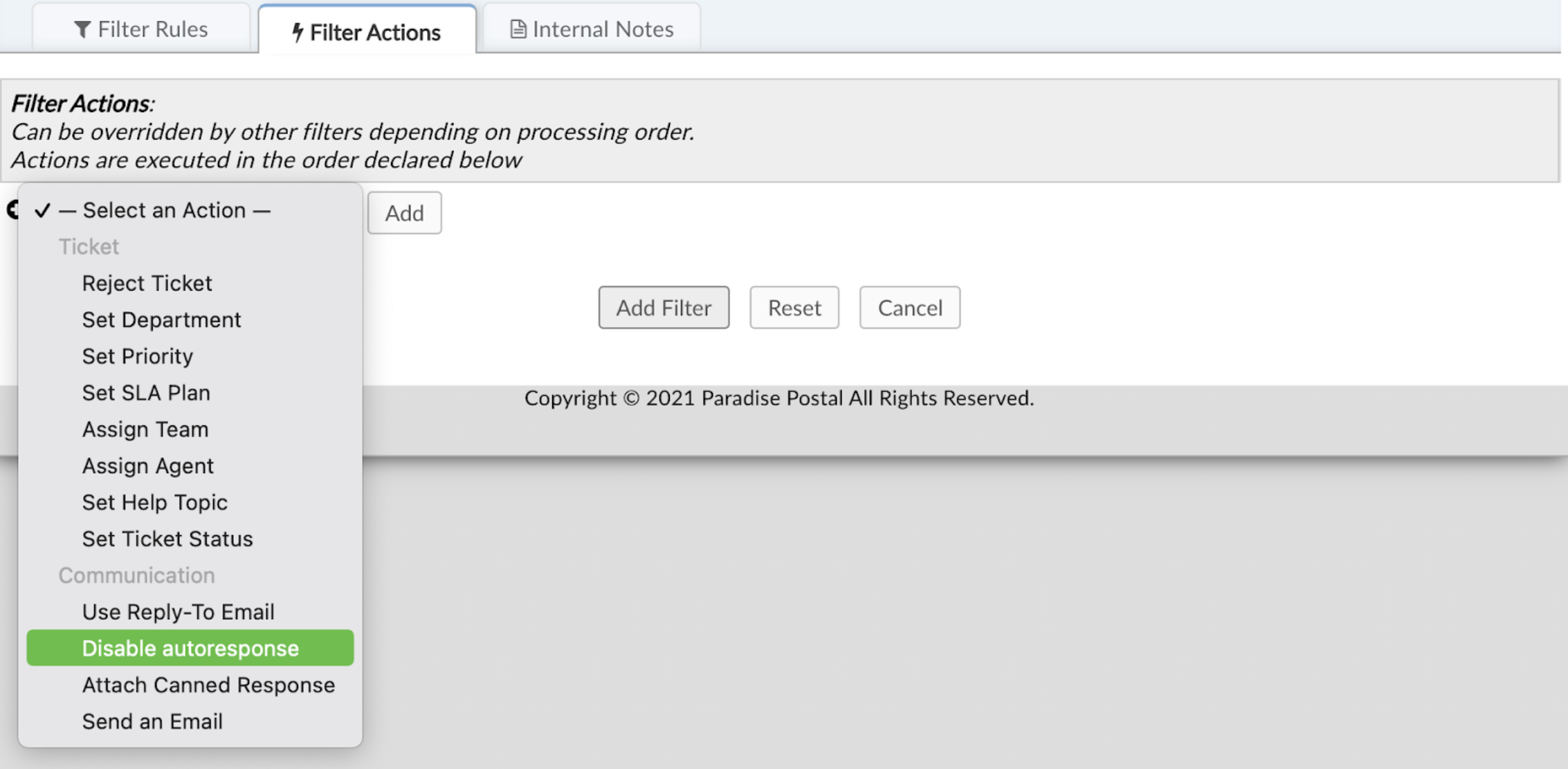Image resolution: width=1568 pixels, height=769 pixels.
Task: Pick Assign Agent from the action list
Action: (148, 466)
